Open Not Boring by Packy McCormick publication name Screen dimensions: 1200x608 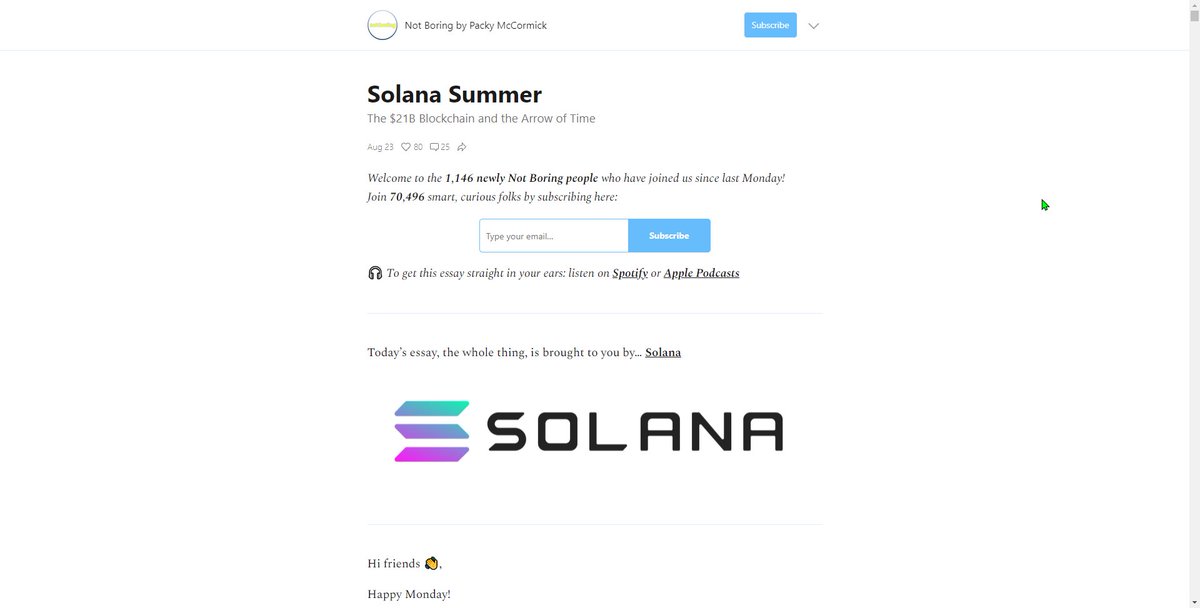[x=475, y=25]
